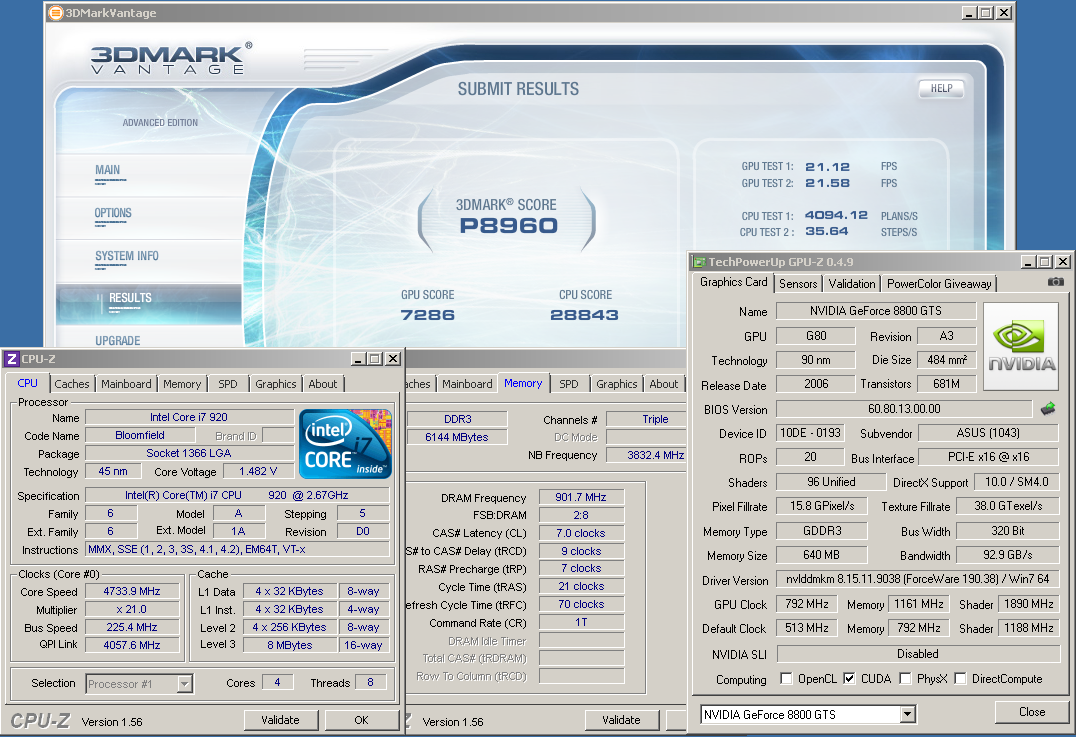Screen dimensions: 1076x737
Task: Click the GPU-Z title bar app icon
Action: click(699, 261)
